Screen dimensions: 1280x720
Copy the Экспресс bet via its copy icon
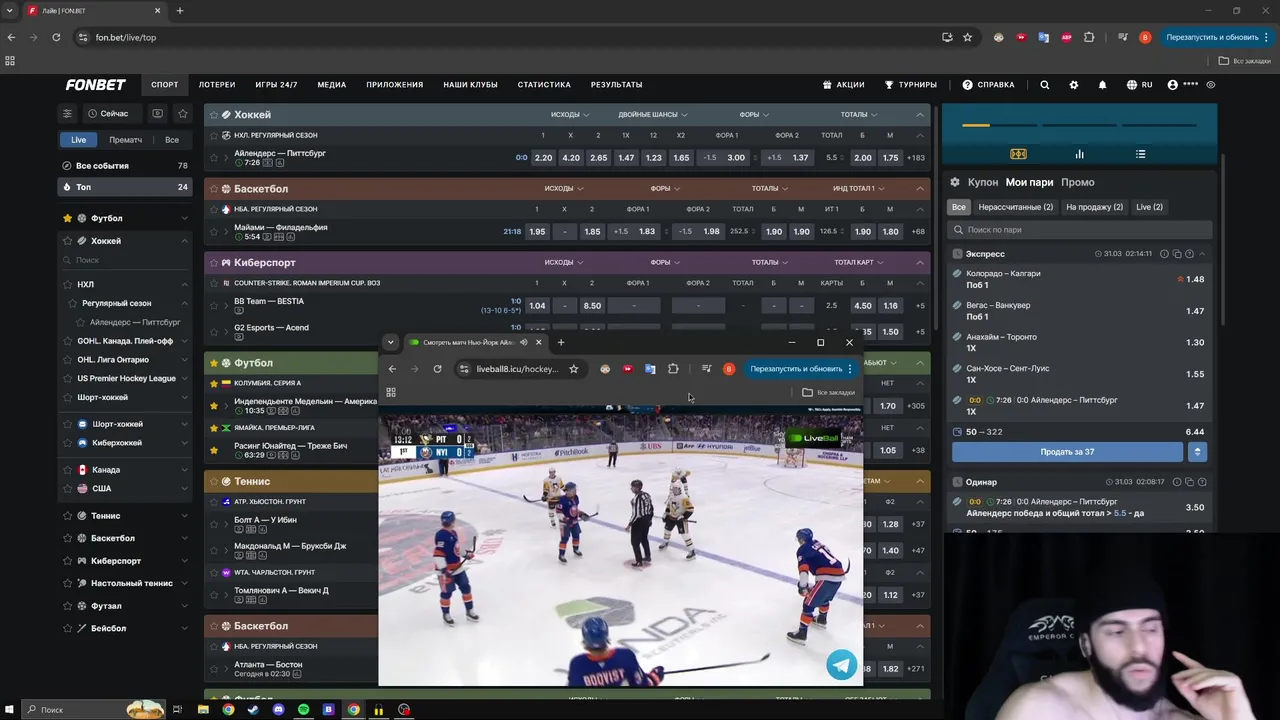(1177, 254)
